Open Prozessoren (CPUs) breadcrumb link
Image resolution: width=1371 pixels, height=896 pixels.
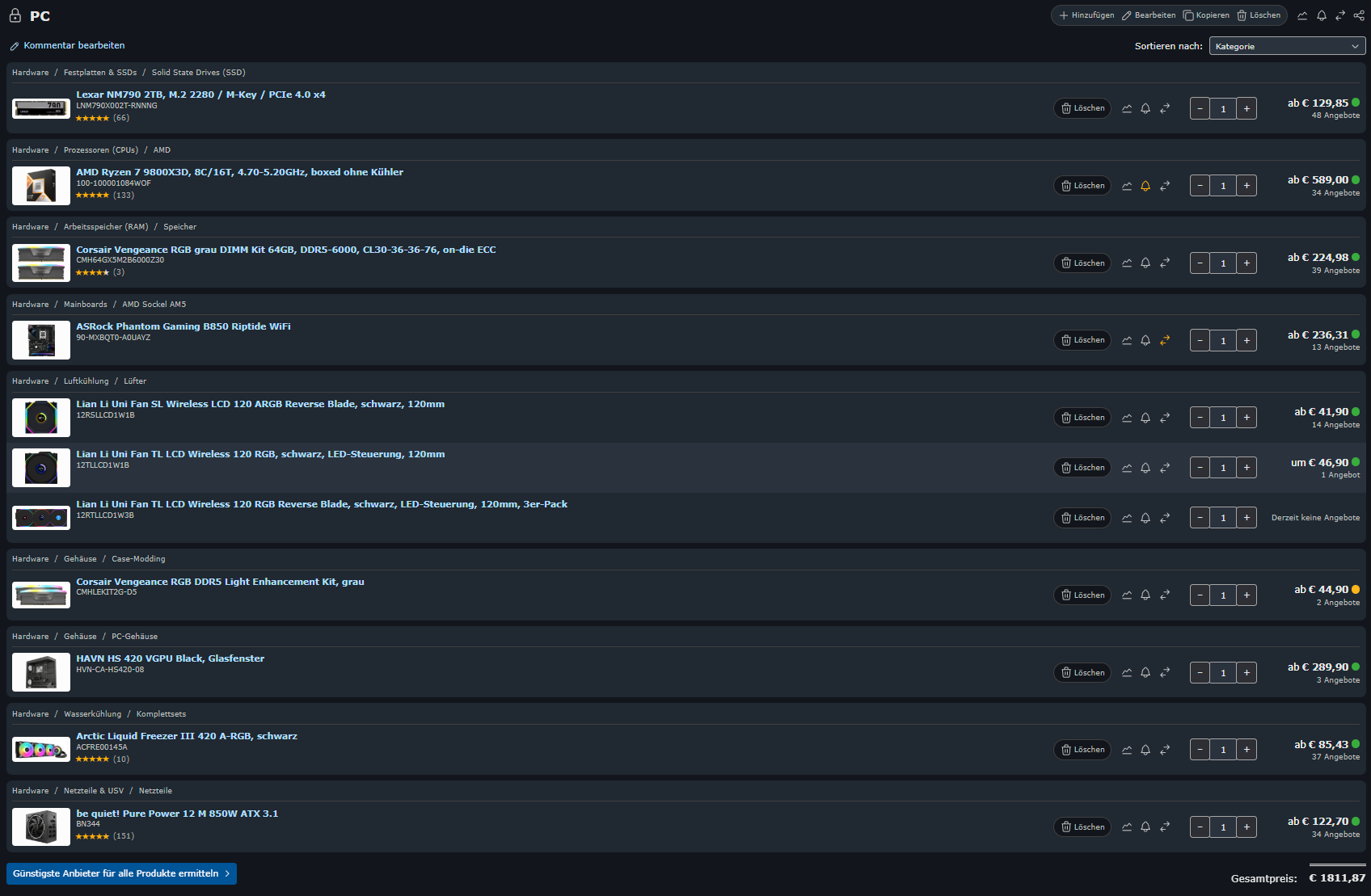tap(101, 150)
